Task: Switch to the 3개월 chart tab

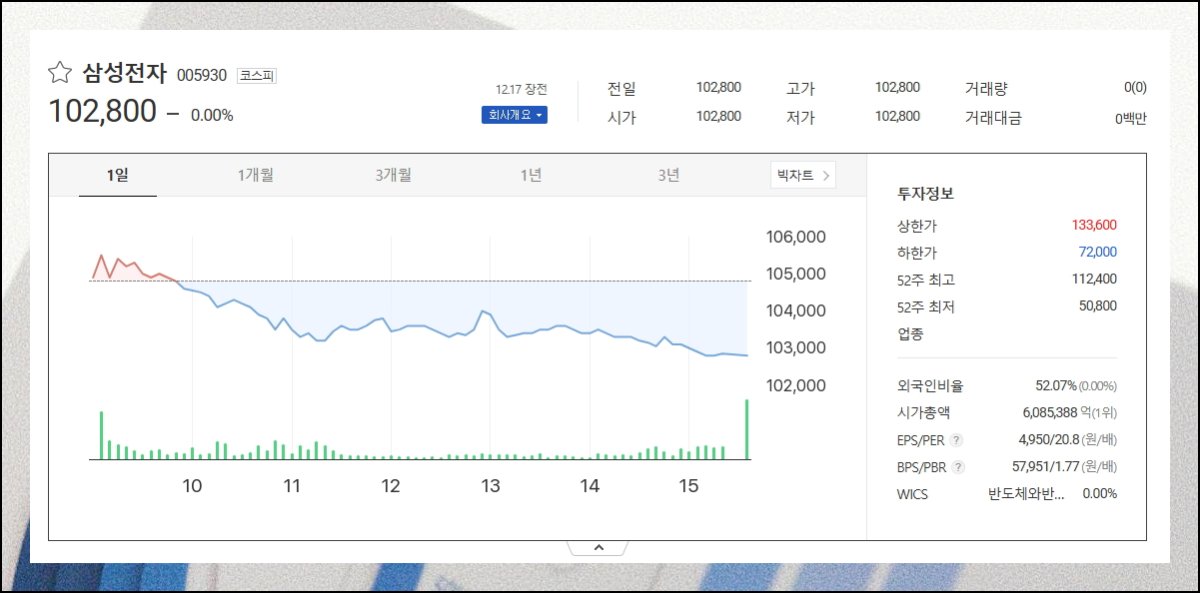Action: (394, 175)
